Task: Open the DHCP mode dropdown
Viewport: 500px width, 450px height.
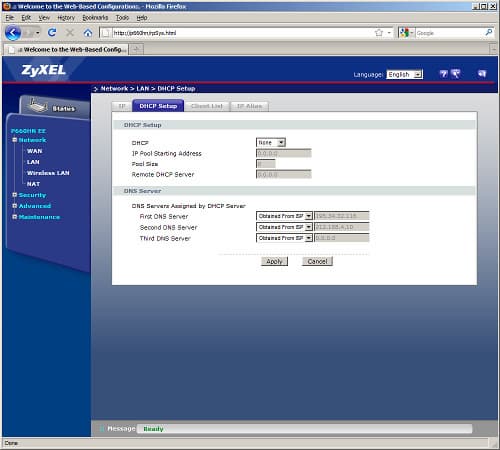Action: pos(271,143)
